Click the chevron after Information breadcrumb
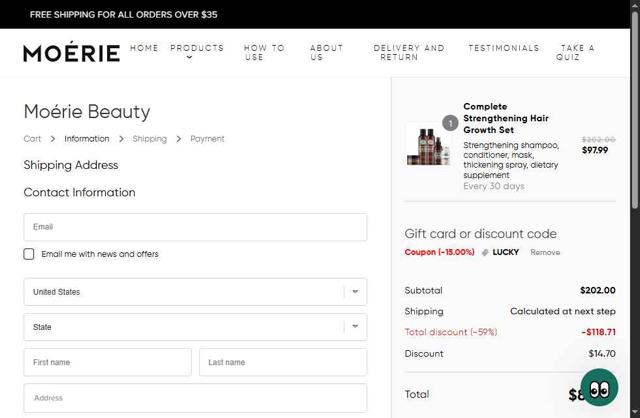This screenshot has height=418, width=640. point(121,139)
